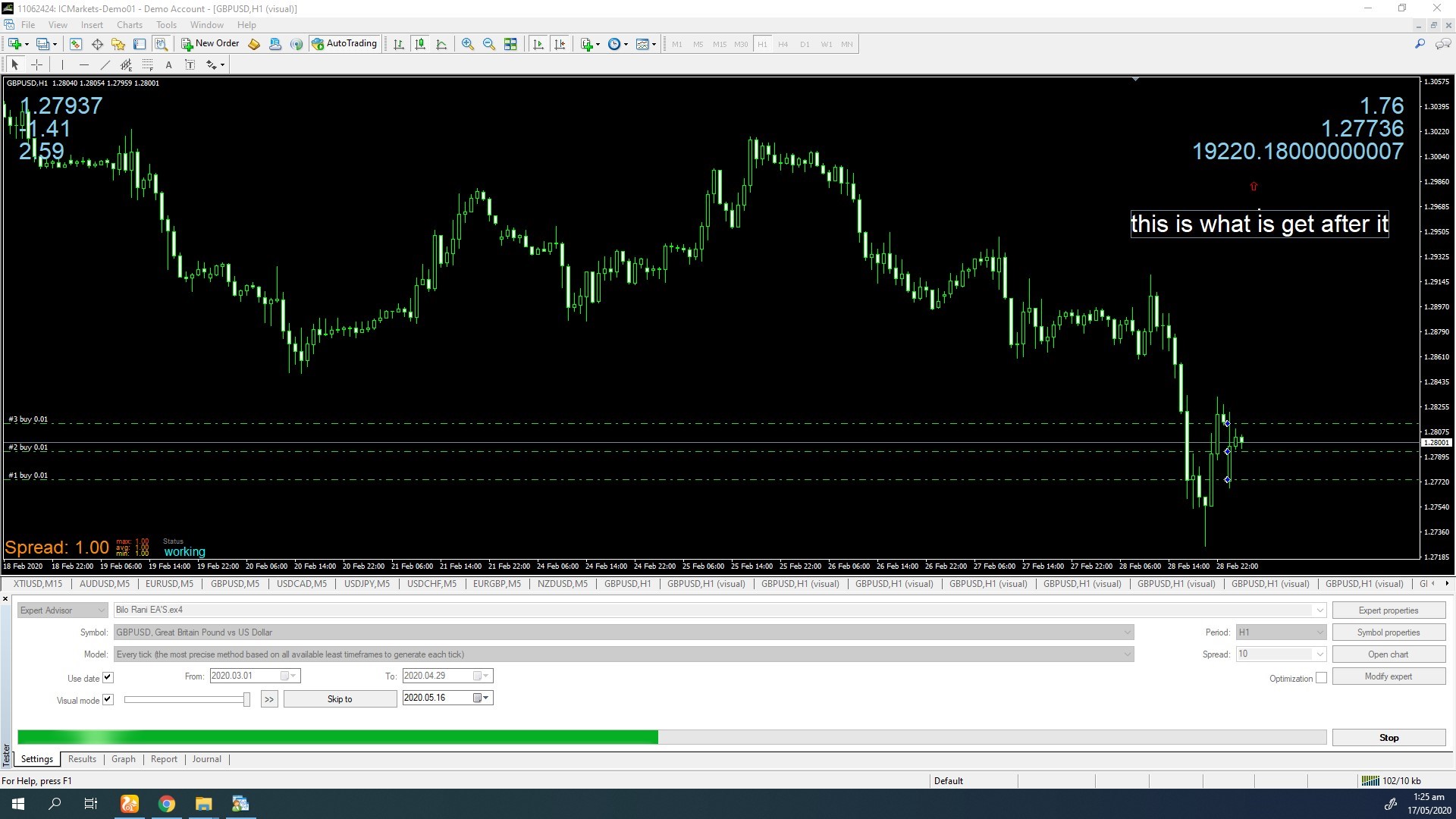Viewport: 1456px width, 819px height.
Task: Click the Zoom Out magnifier icon
Action: click(x=489, y=44)
